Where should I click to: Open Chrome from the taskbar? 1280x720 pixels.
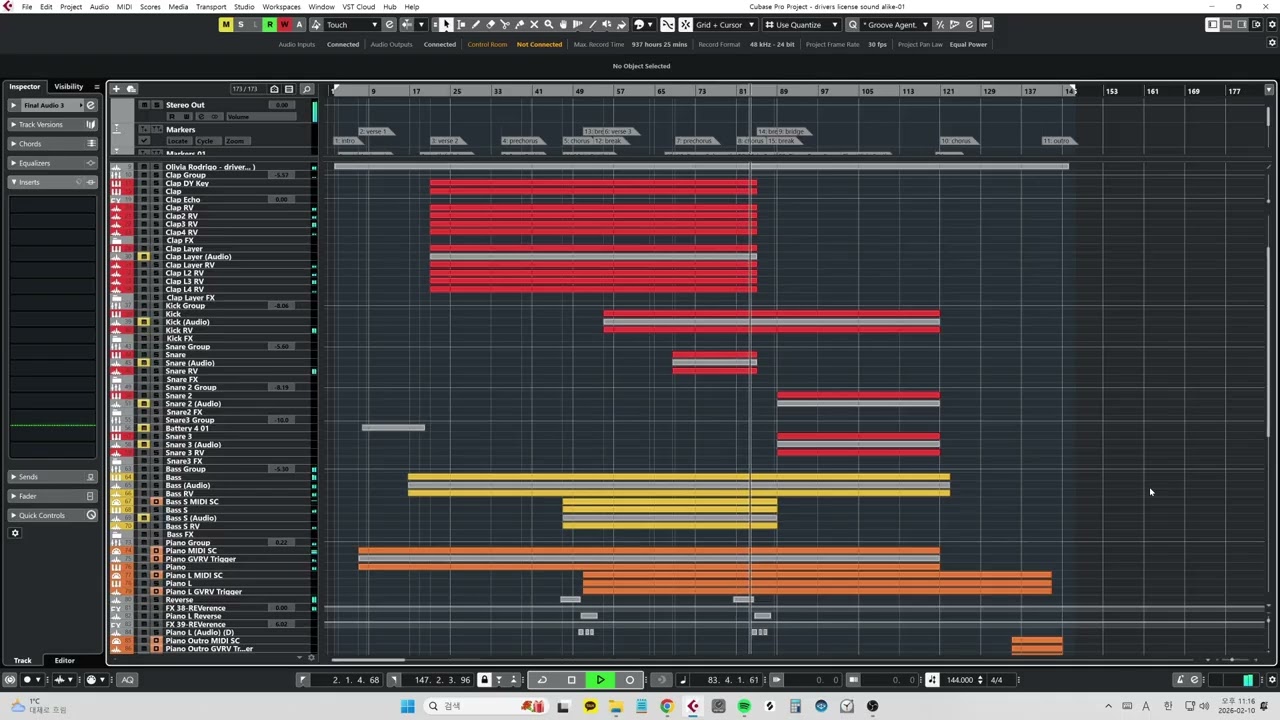click(667, 707)
